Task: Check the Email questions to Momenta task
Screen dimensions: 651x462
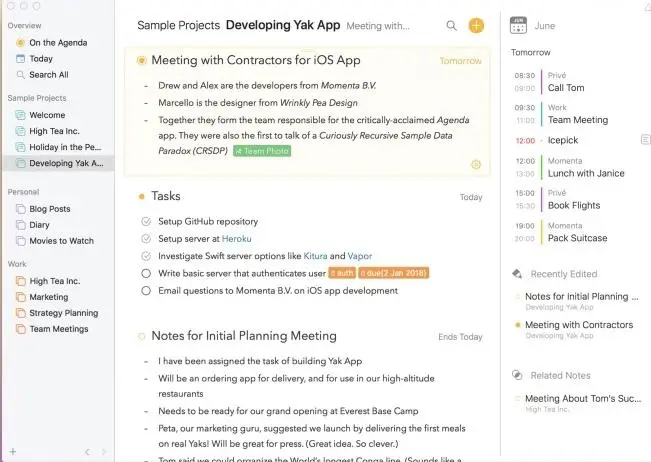Action: point(146,291)
